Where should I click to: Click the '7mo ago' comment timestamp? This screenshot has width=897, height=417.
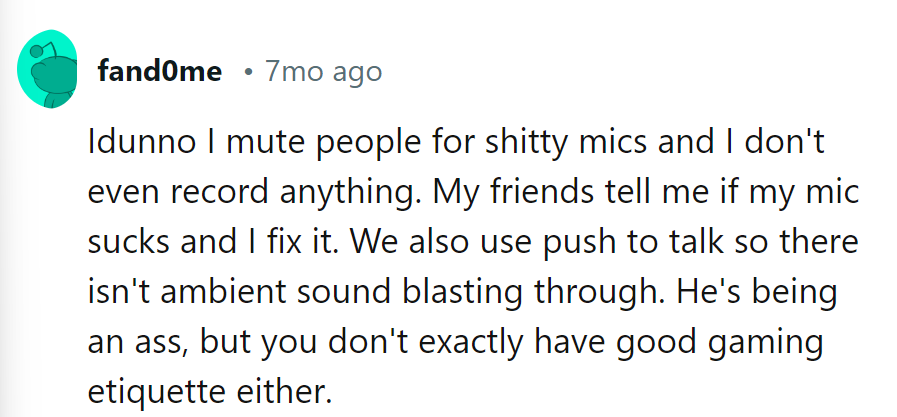coord(323,72)
